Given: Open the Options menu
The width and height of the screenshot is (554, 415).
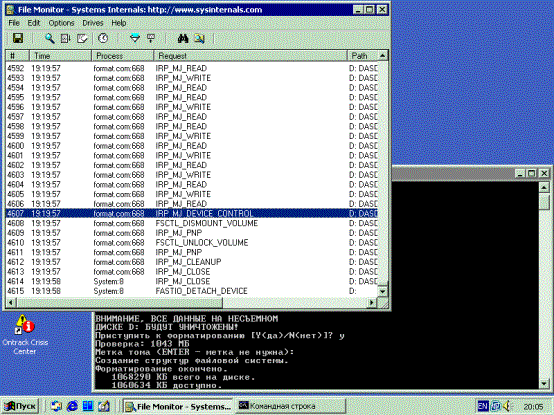Looking at the screenshot, I should tap(61, 23).
